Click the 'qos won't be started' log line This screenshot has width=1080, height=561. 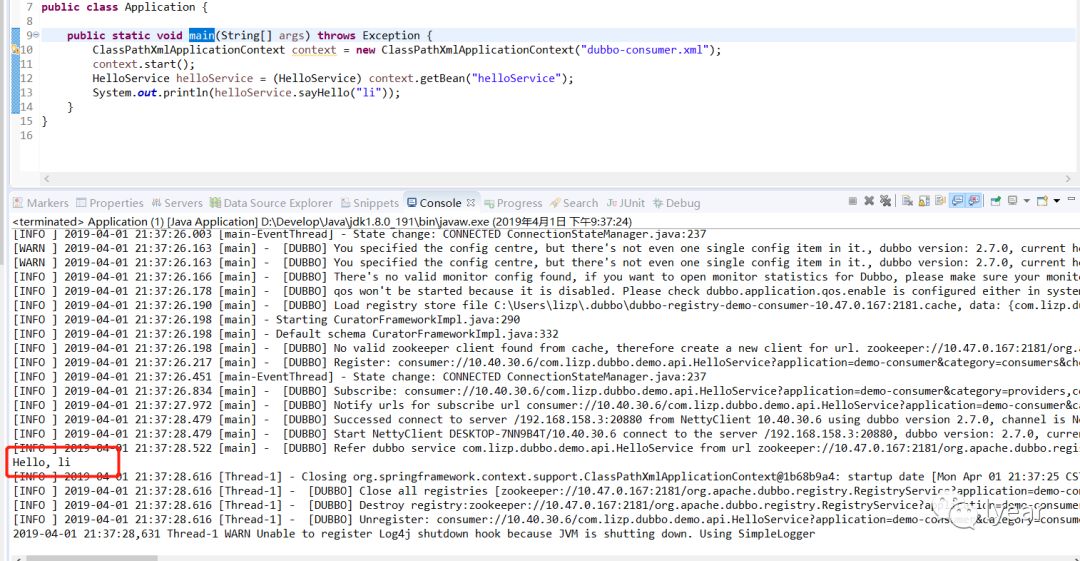click(546, 291)
